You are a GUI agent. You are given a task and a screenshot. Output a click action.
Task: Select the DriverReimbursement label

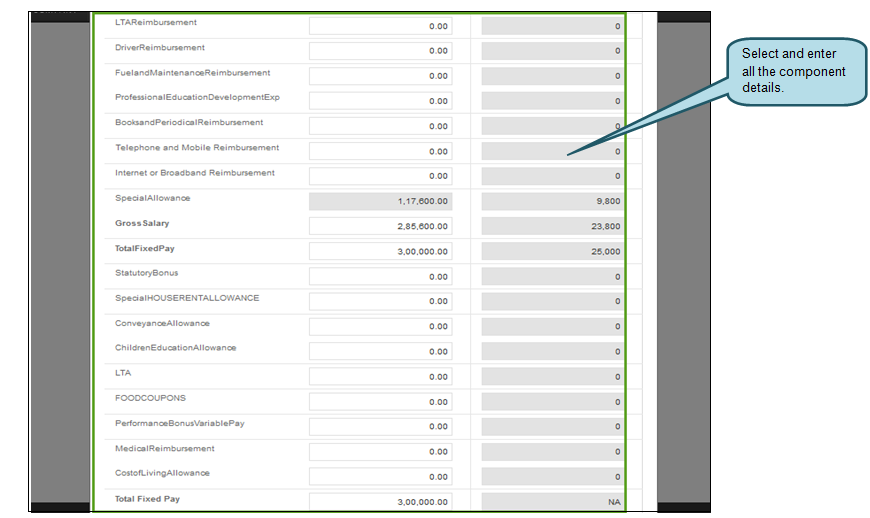[x=160, y=48]
